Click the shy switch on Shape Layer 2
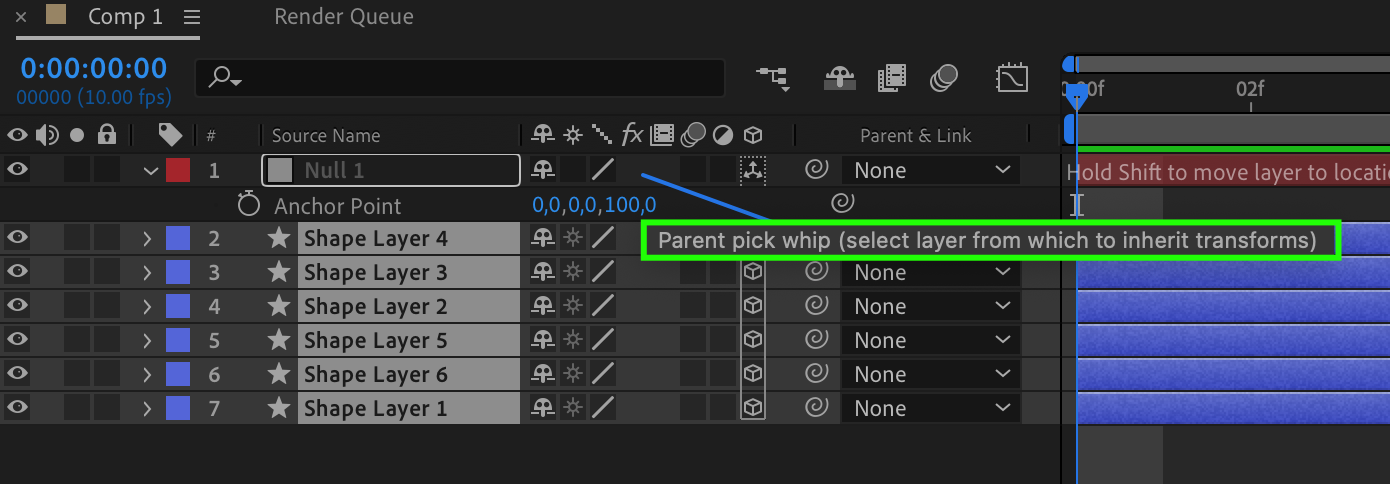Viewport: 1390px width, 484px height. [543, 306]
